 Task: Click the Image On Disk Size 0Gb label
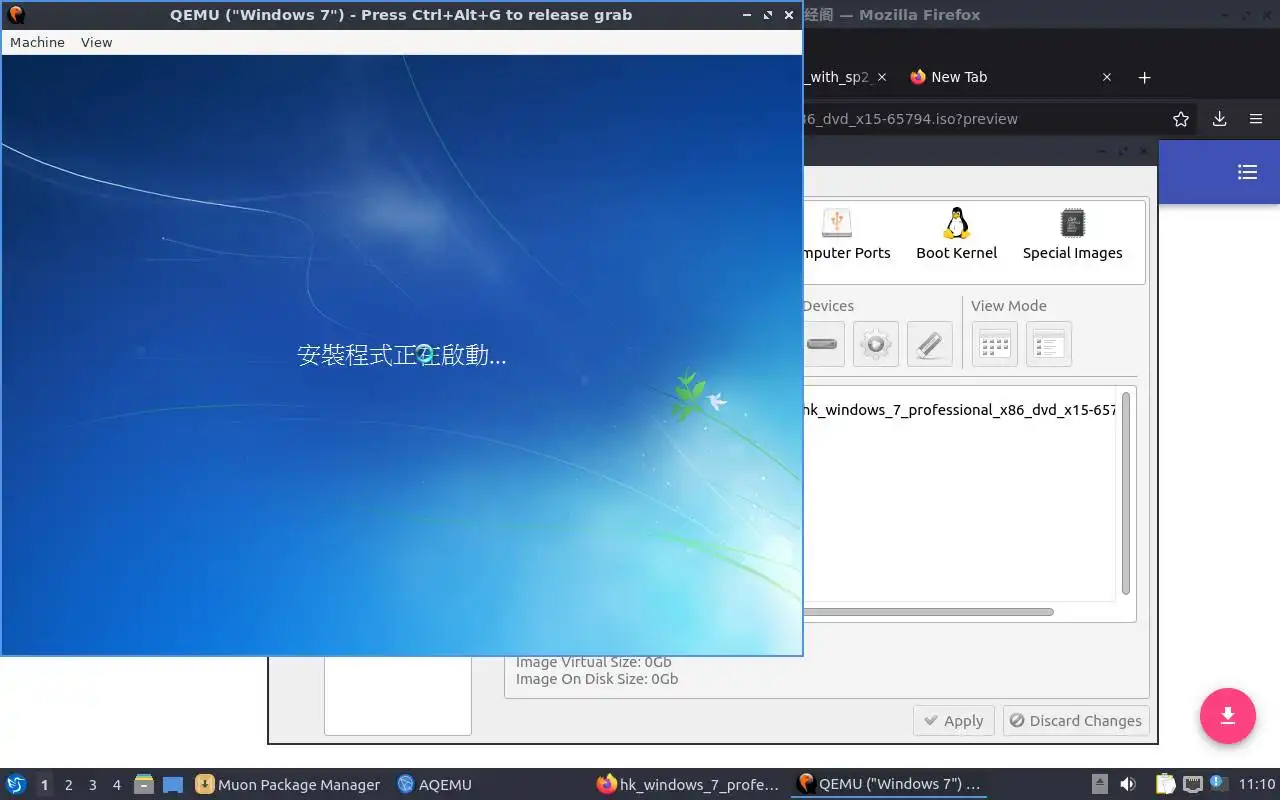[597, 679]
